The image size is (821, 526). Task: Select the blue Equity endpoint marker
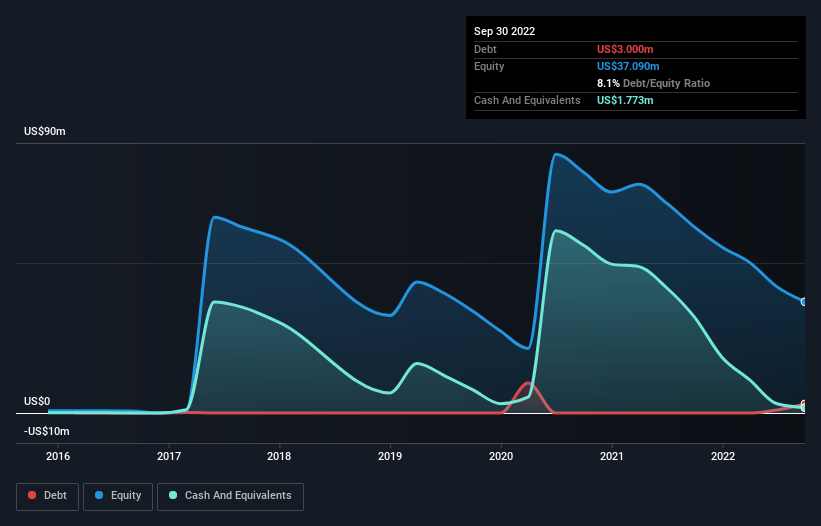pos(804,302)
